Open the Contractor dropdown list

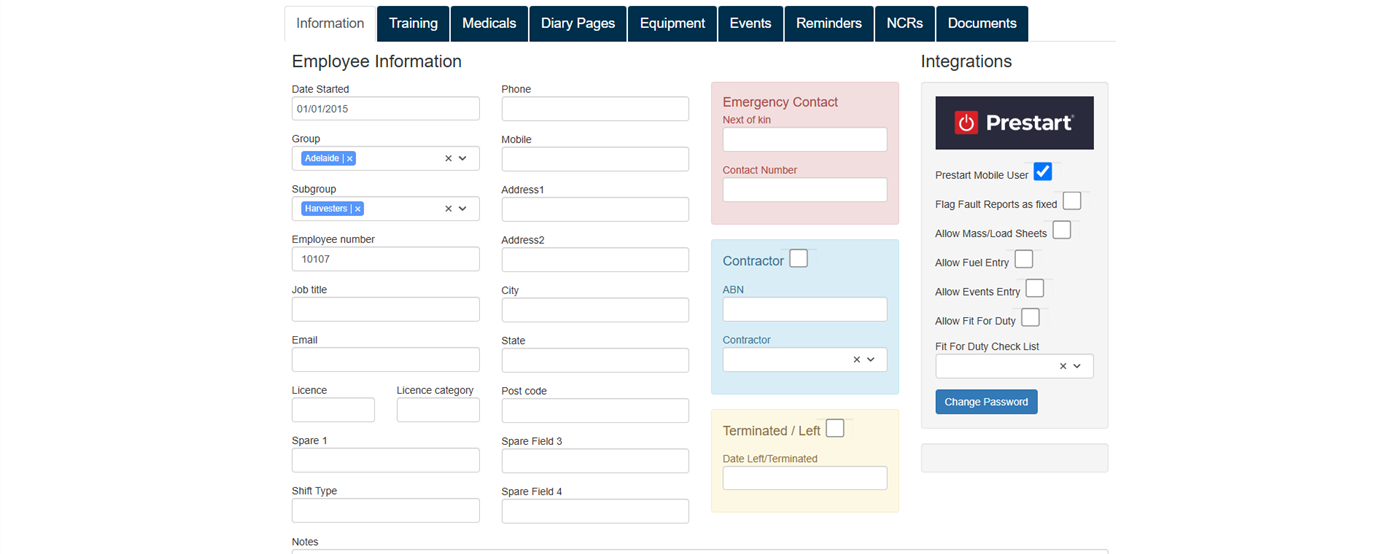[x=871, y=360]
